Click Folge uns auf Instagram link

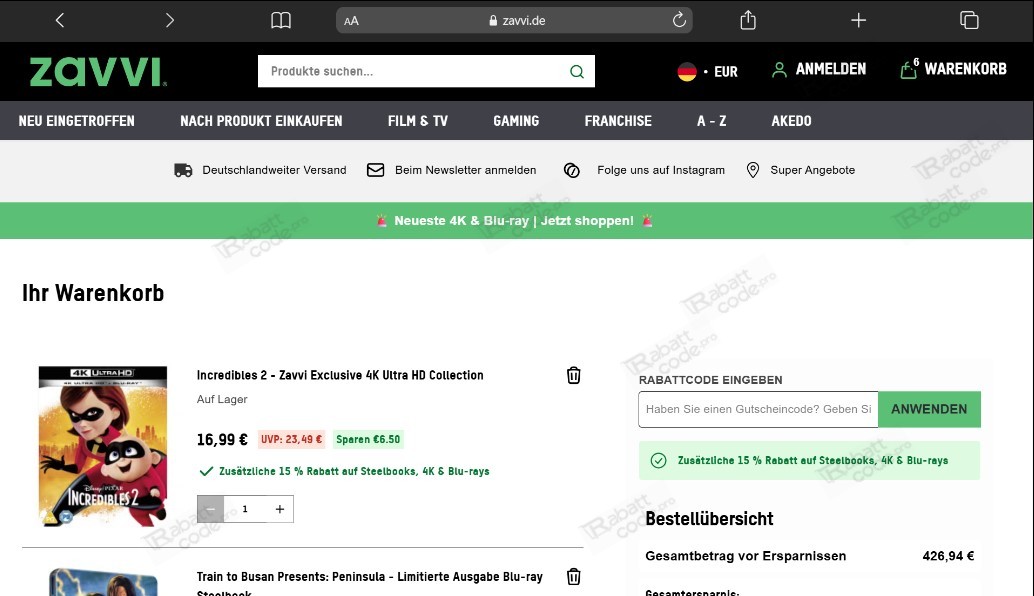[x=661, y=170]
